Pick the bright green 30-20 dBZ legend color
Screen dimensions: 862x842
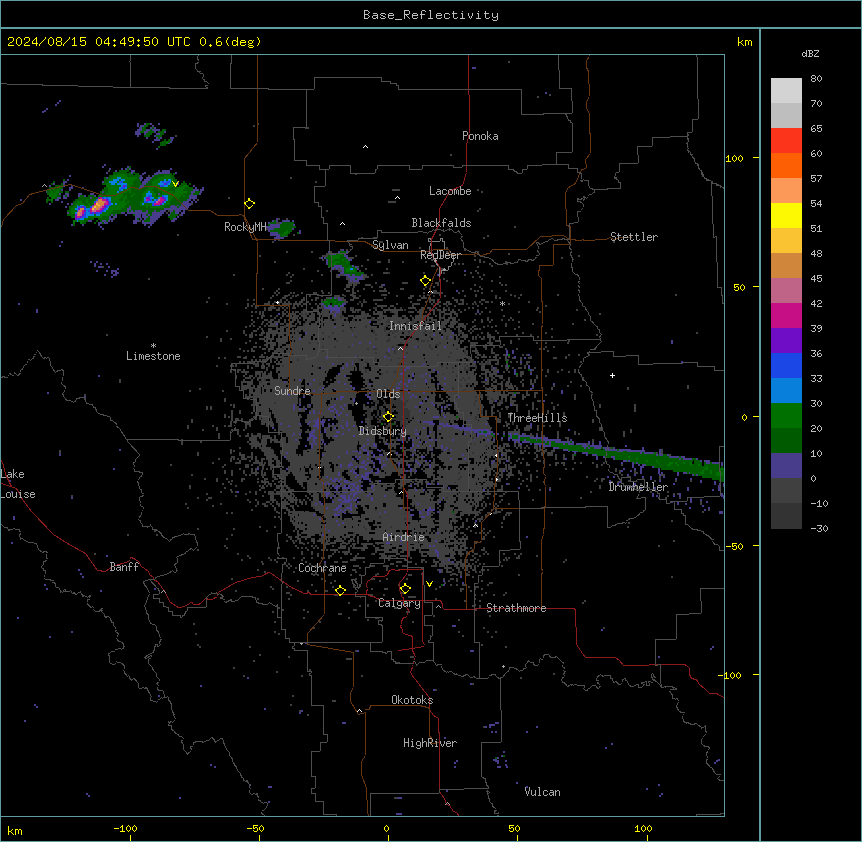point(786,416)
